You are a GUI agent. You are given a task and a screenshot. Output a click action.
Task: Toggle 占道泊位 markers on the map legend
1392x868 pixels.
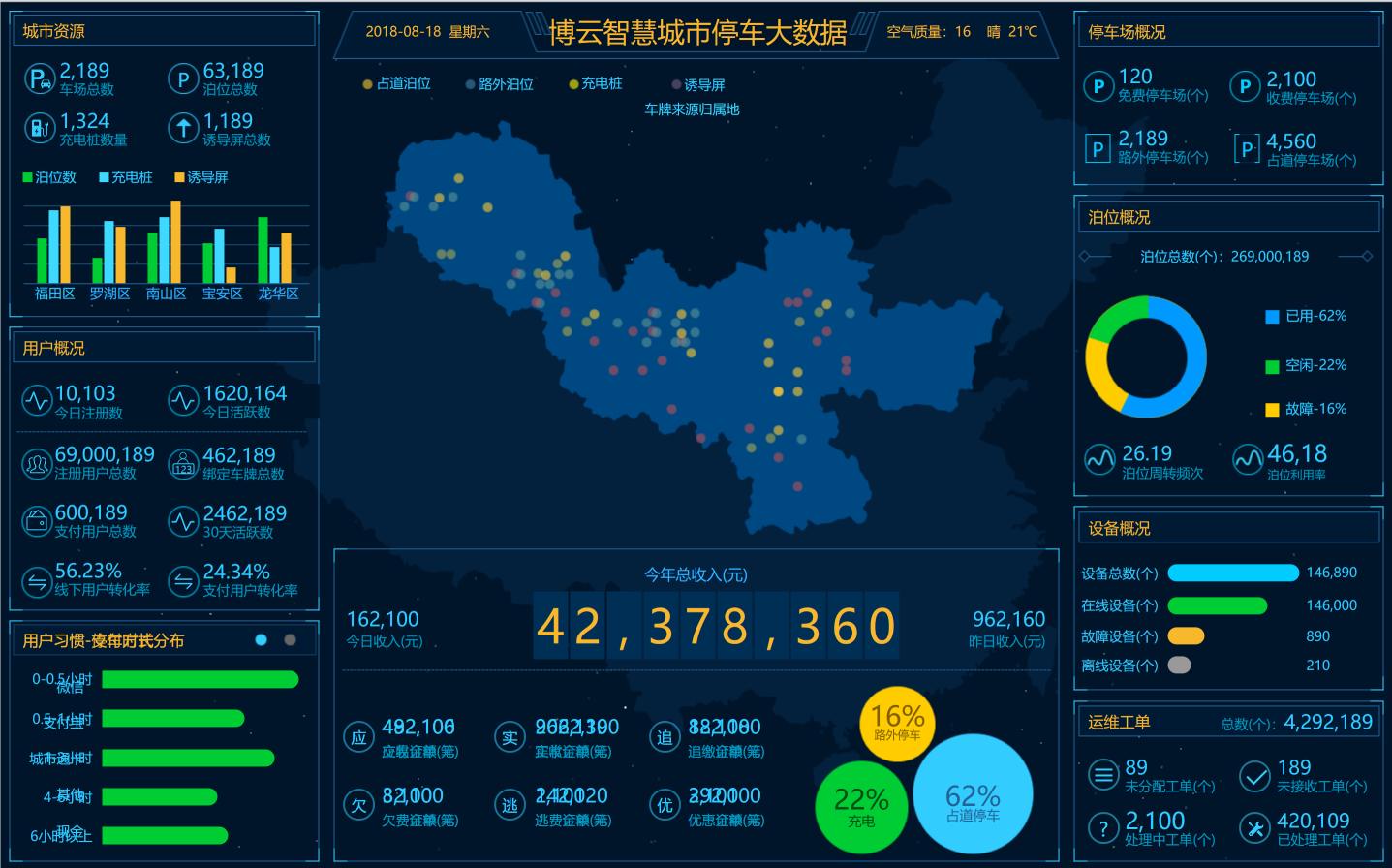pos(365,83)
